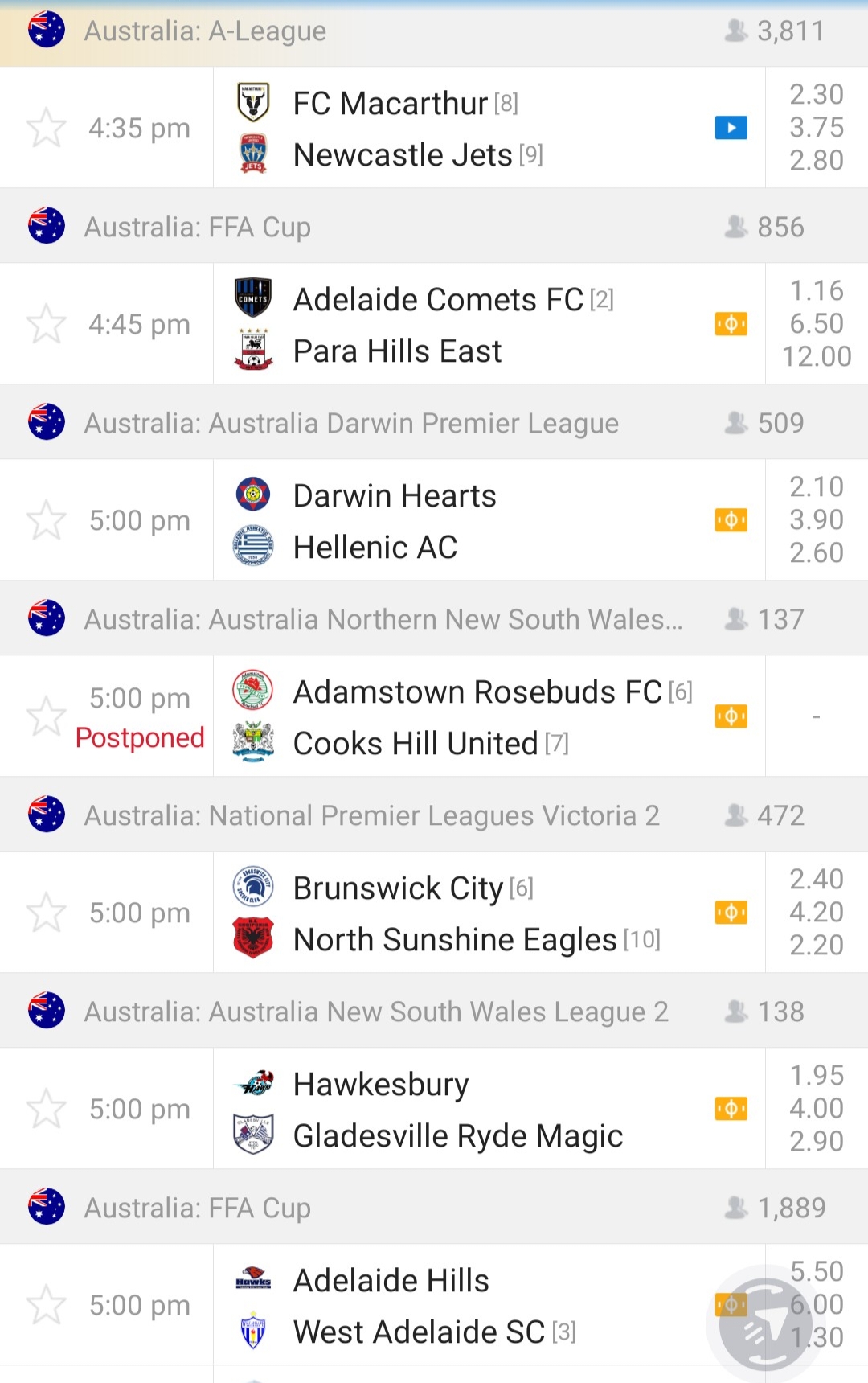This screenshot has width=868, height=1383.
Task: Tap the 12.00 odds for Para Hills East
Action: tap(817, 356)
